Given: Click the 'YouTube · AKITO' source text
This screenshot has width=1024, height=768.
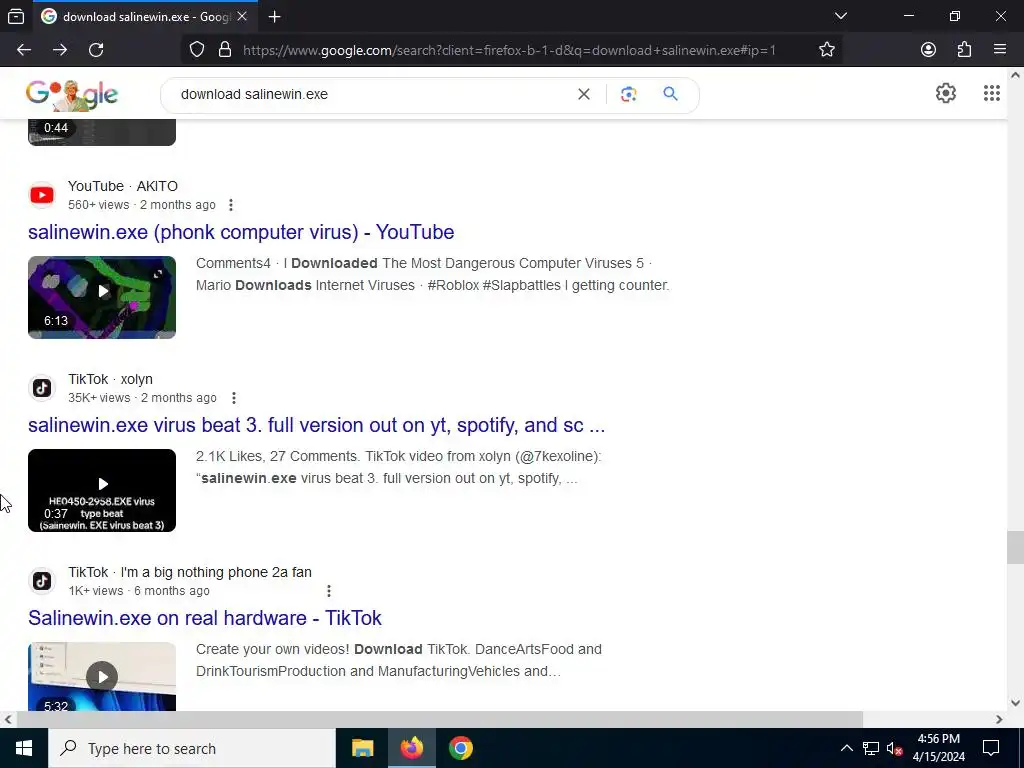Looking at the screenshot, I should (123, 186).
